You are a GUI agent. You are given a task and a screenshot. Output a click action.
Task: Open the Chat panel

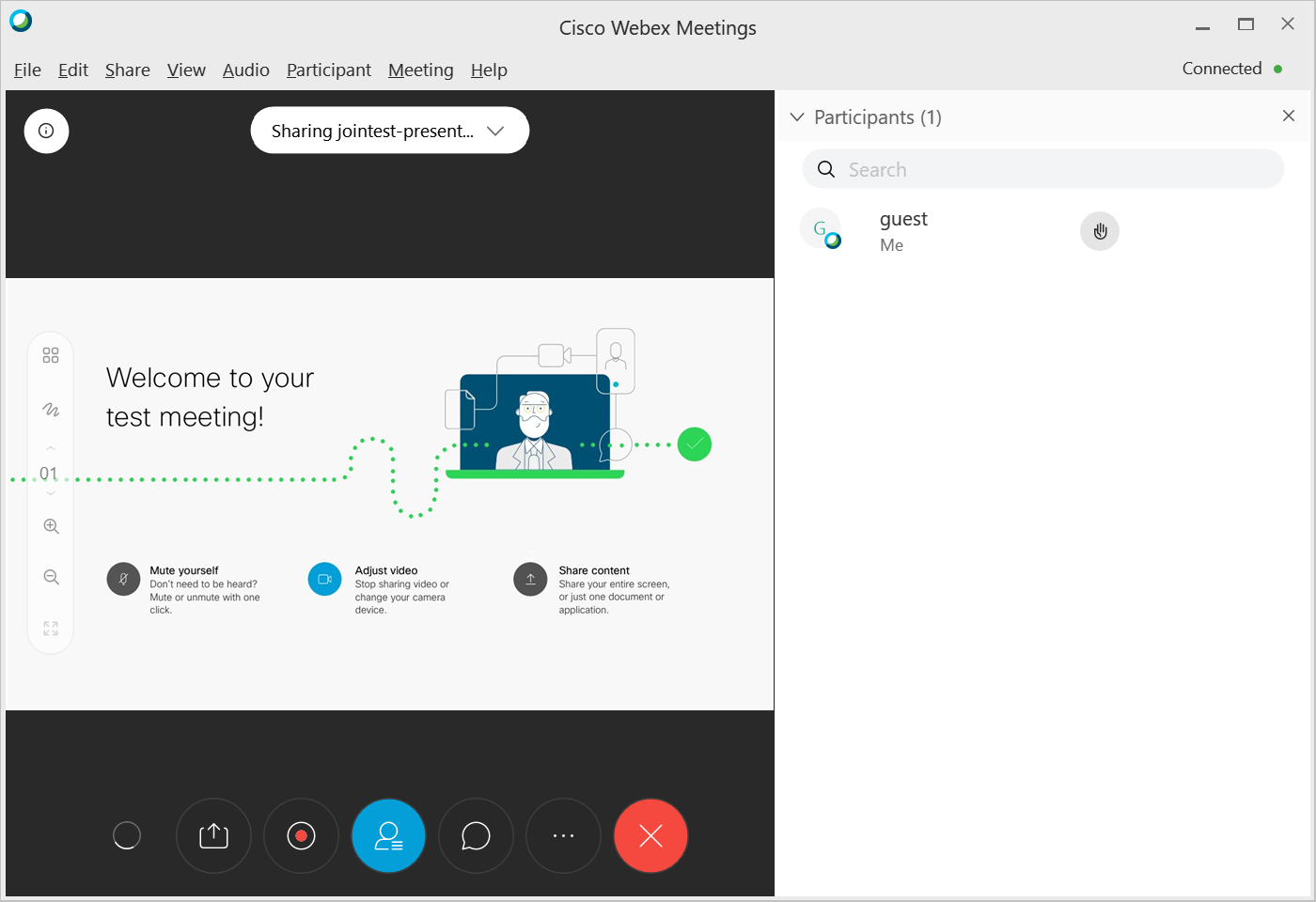(x=476, y=835)
